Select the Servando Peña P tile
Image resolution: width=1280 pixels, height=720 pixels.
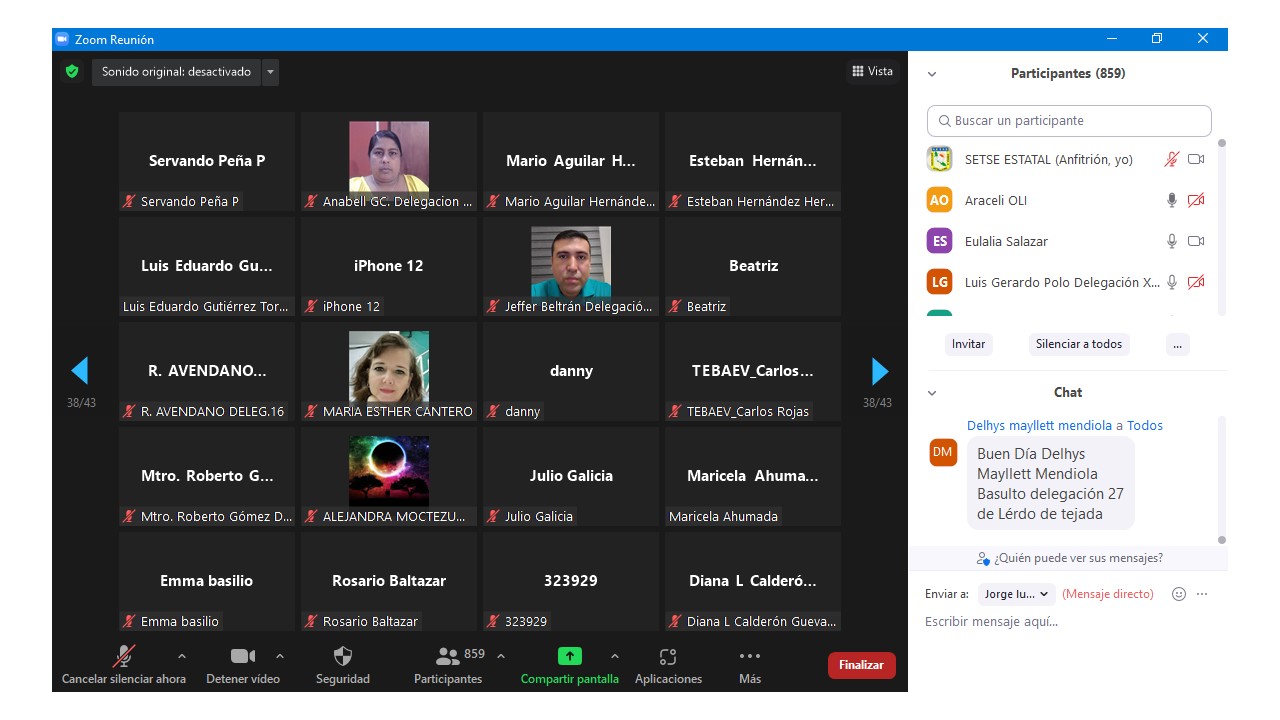(x=207, y=161)
